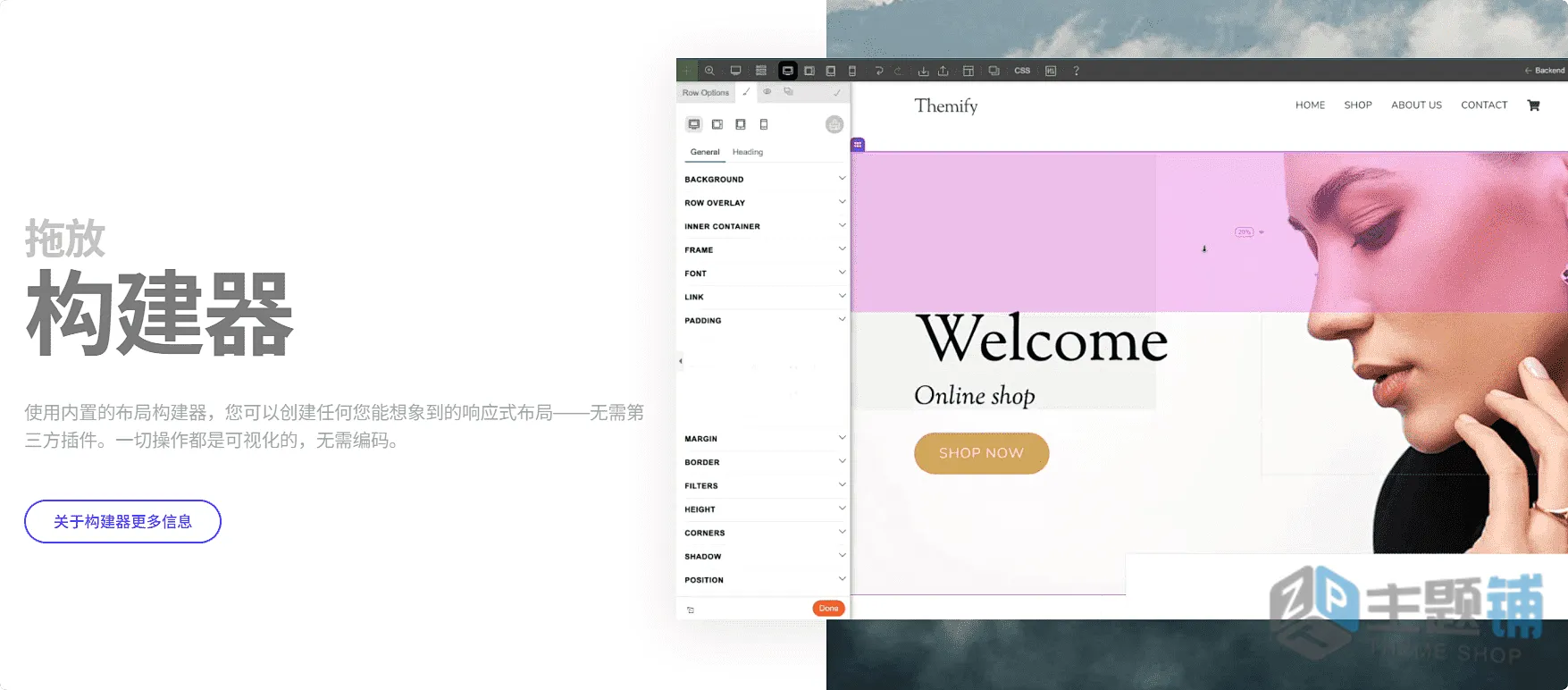Image resolution: width=1568 pixels, height=690 pixels.
Task: Expand the HEIGHT section
Action: (764, 509)
